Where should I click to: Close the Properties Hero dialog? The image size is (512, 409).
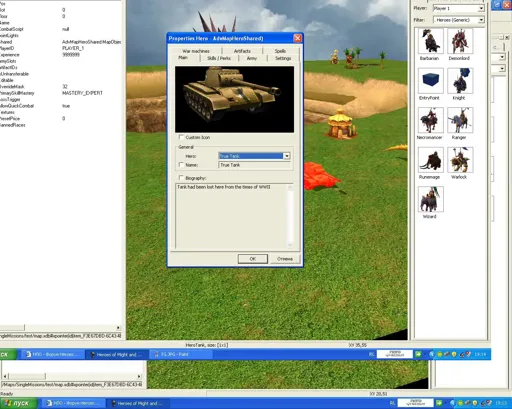click(297, 38)
